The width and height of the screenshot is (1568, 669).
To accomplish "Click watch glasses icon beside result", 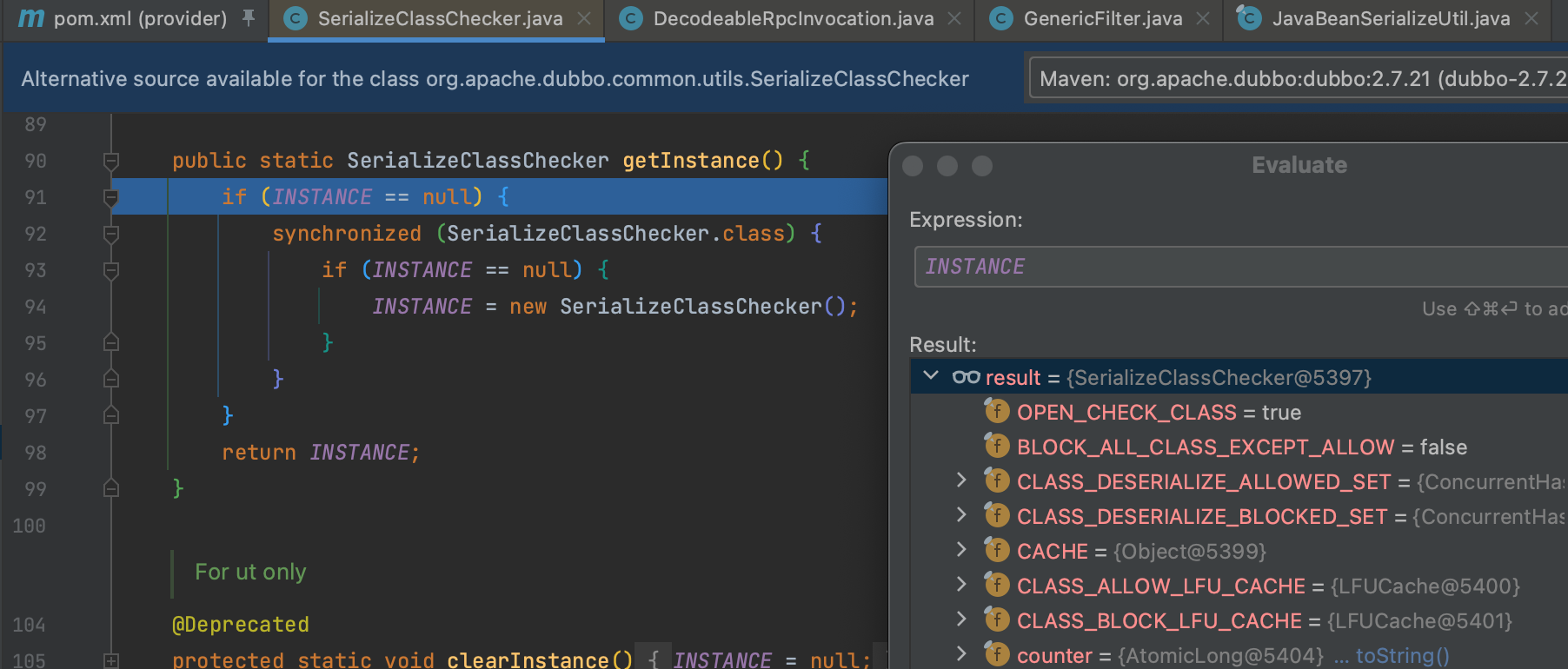I will tap(966, 377).
